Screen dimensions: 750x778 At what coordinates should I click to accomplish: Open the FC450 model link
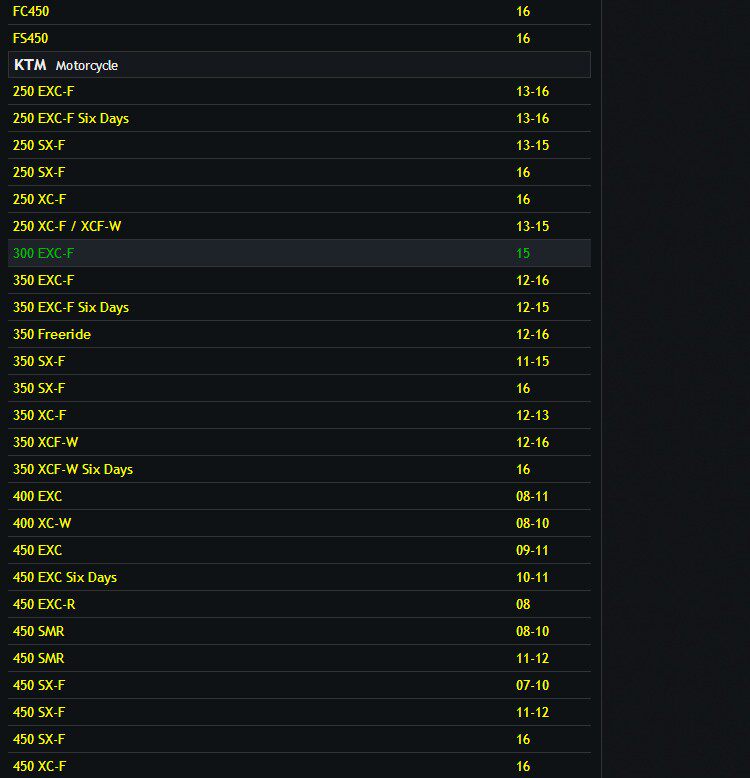coord(31,11)
